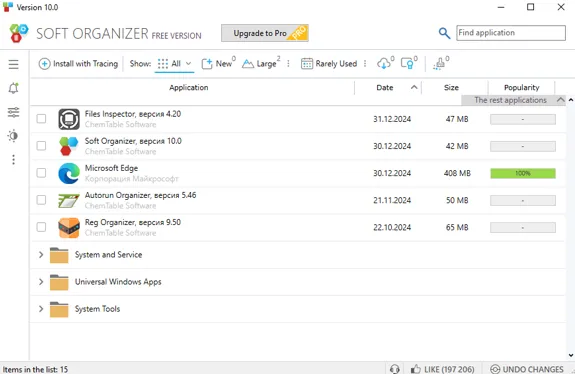Check the Microsoft Edge checkbox

click(41, 173)
